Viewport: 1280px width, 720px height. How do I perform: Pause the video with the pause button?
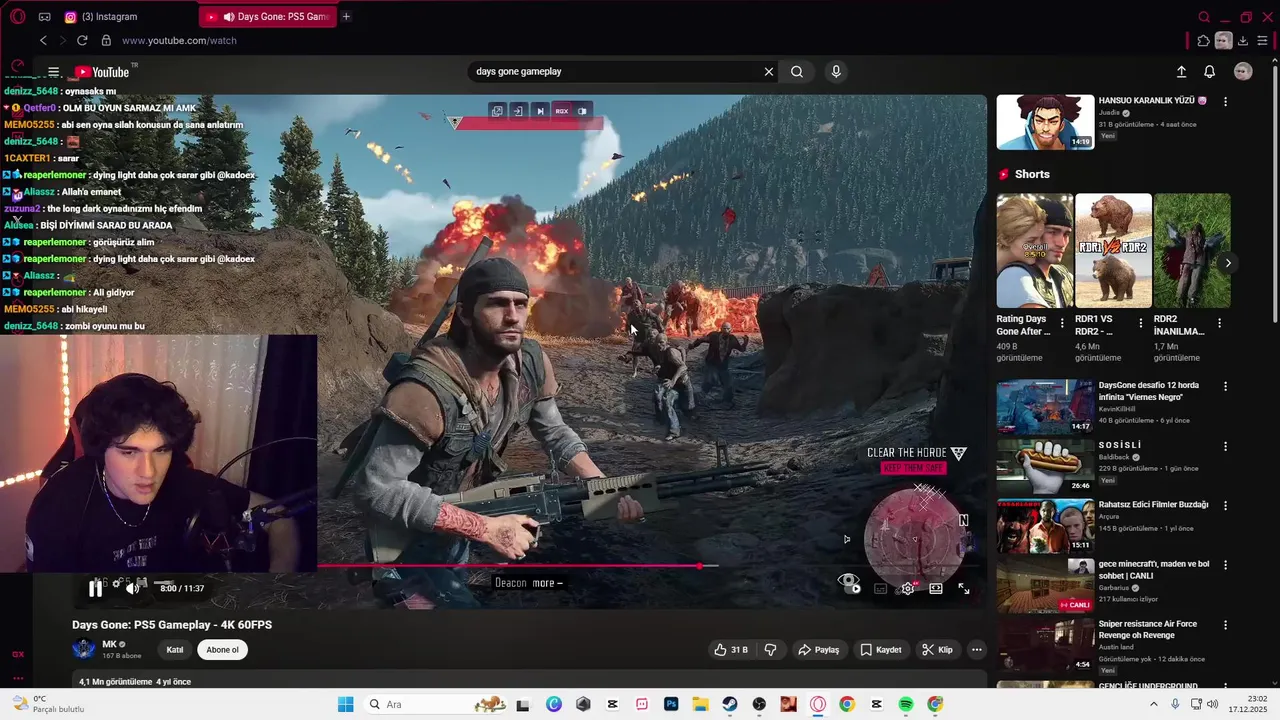(x=95, y=588)
